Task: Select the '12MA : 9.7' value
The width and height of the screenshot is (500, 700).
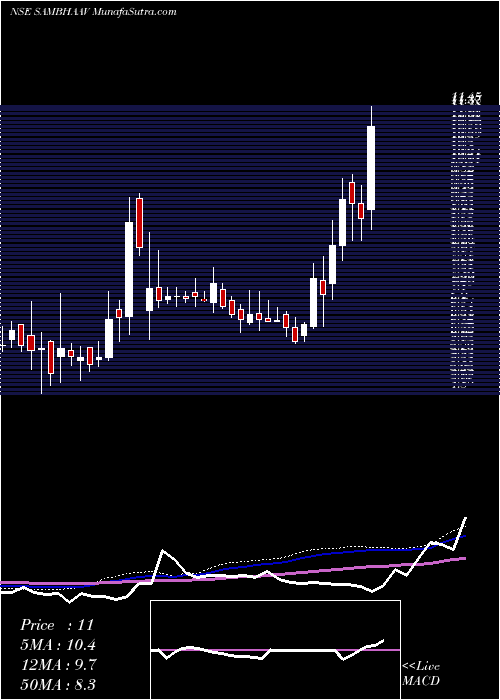Action: pos(58,664)
